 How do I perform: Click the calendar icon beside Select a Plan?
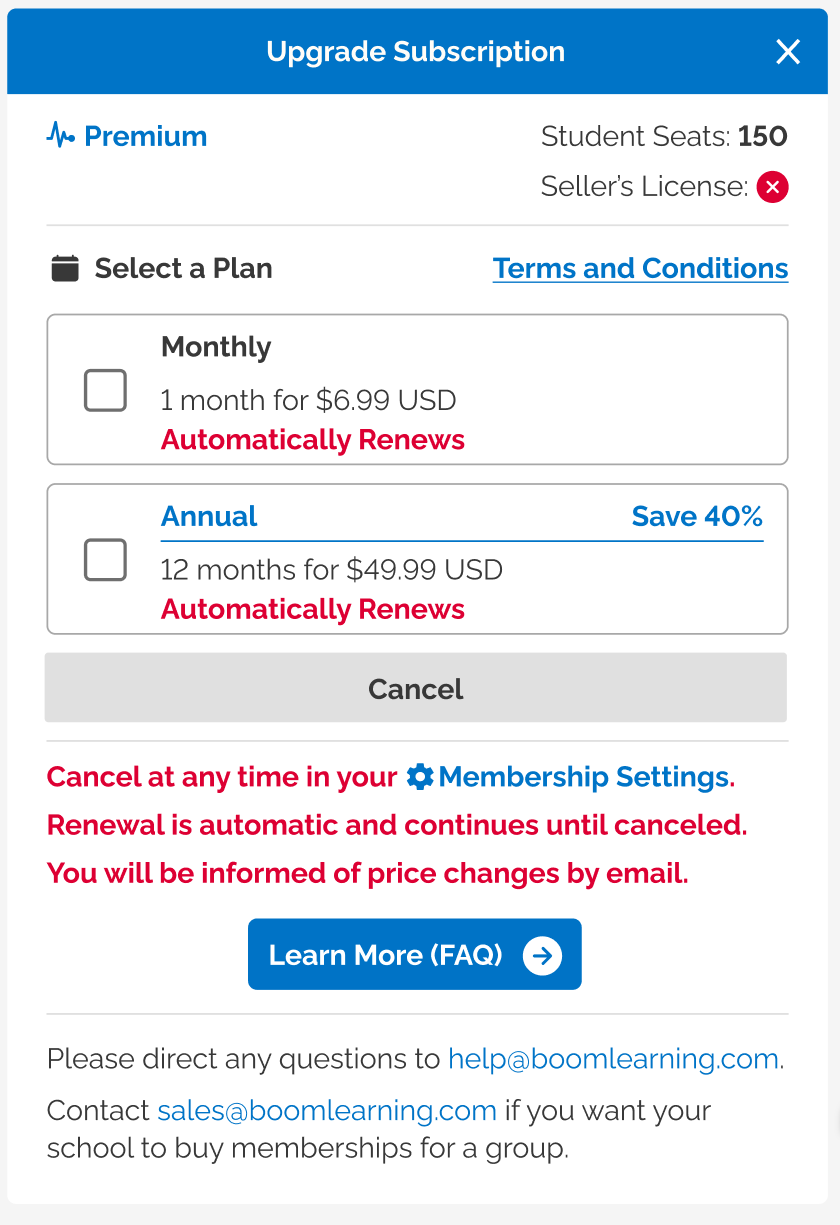point(65,268)
